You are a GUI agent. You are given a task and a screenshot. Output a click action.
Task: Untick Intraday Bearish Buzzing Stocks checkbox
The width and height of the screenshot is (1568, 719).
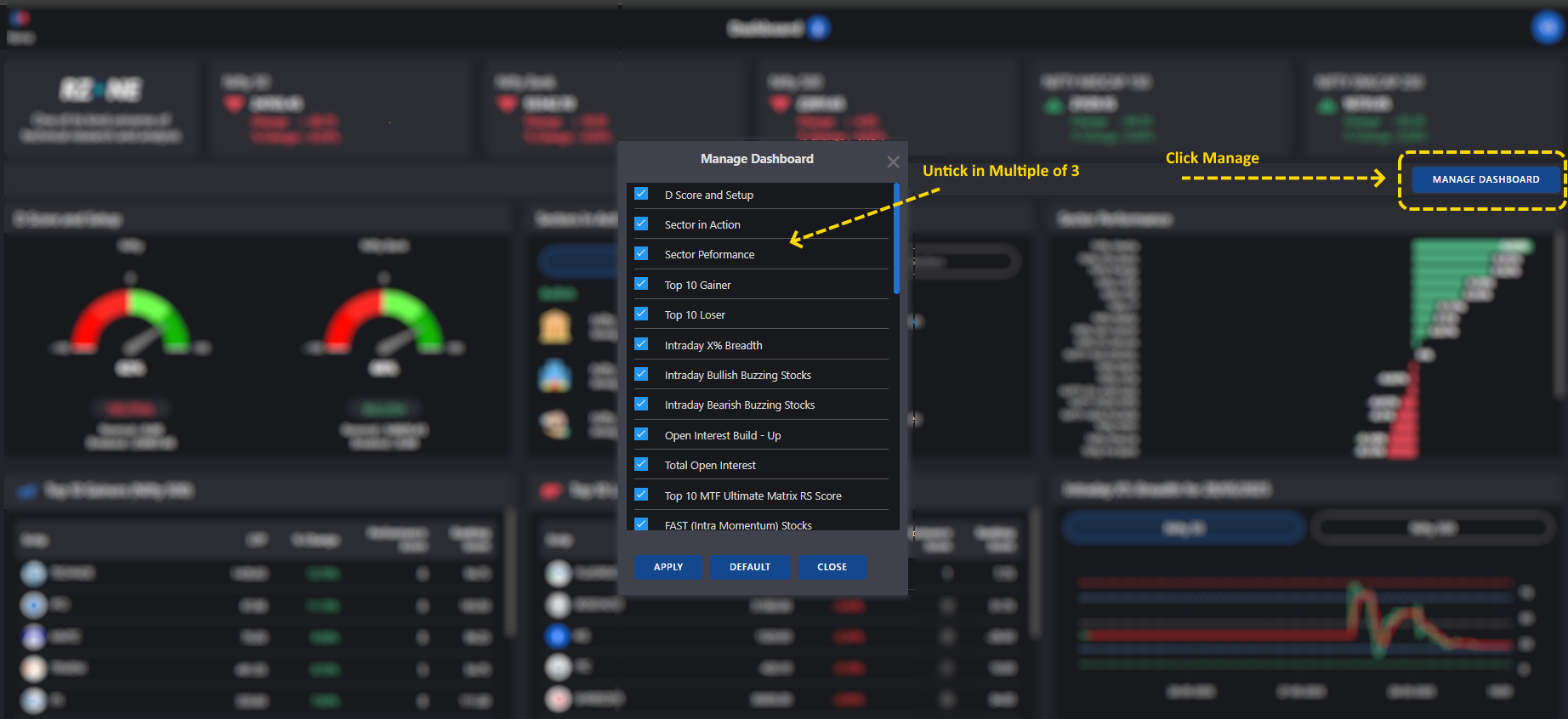tap(641, 404)
